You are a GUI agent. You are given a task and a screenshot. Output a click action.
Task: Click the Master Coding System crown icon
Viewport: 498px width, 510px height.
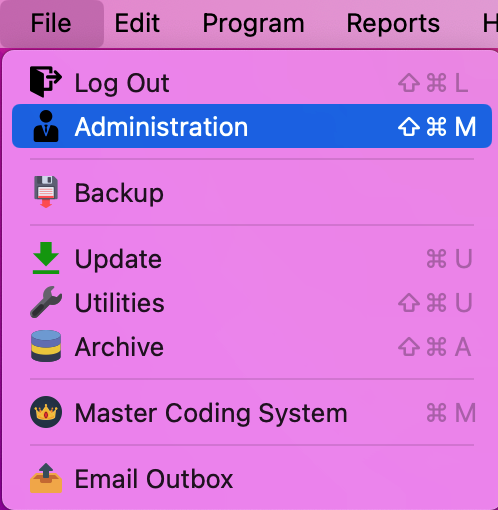coord(46,412)
